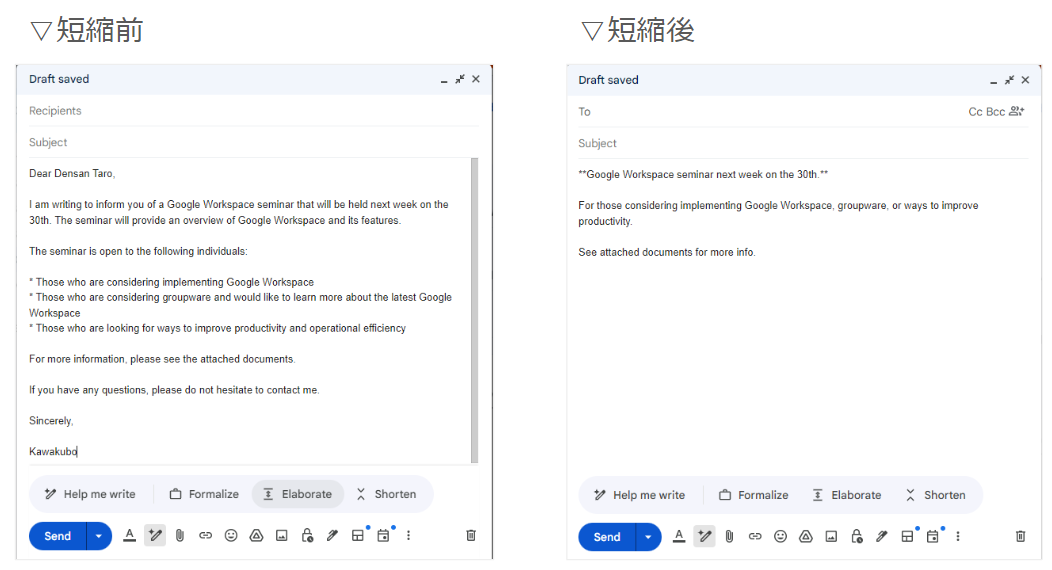This screenshot has height=570, width=1052.
Task: Send the email in right compose window
Action: (x=607, y=537)
